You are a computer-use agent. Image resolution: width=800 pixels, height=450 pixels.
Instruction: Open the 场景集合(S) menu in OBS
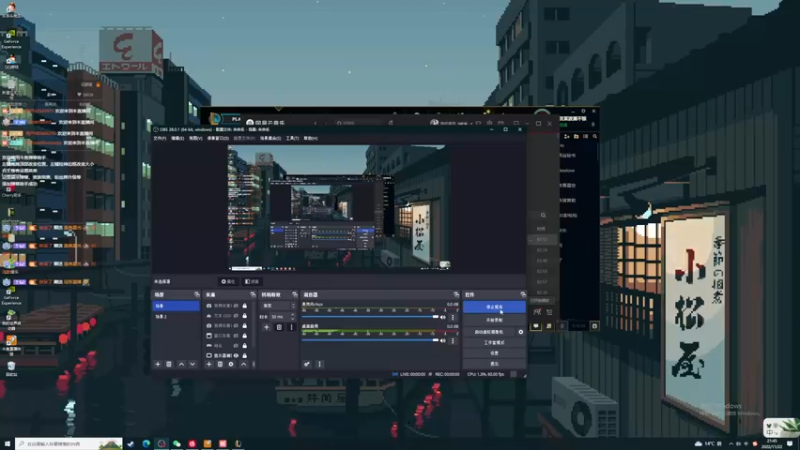click(x=270, y=138)
